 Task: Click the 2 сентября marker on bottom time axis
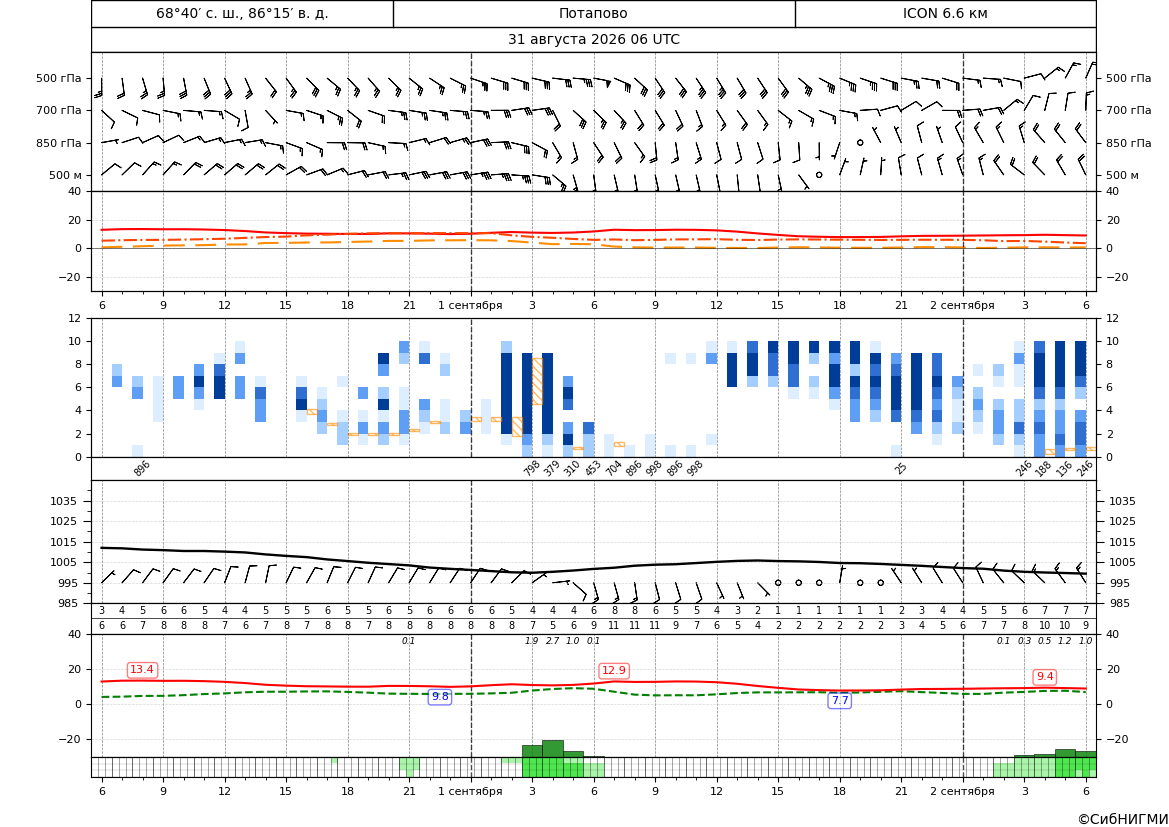point(962,791)
